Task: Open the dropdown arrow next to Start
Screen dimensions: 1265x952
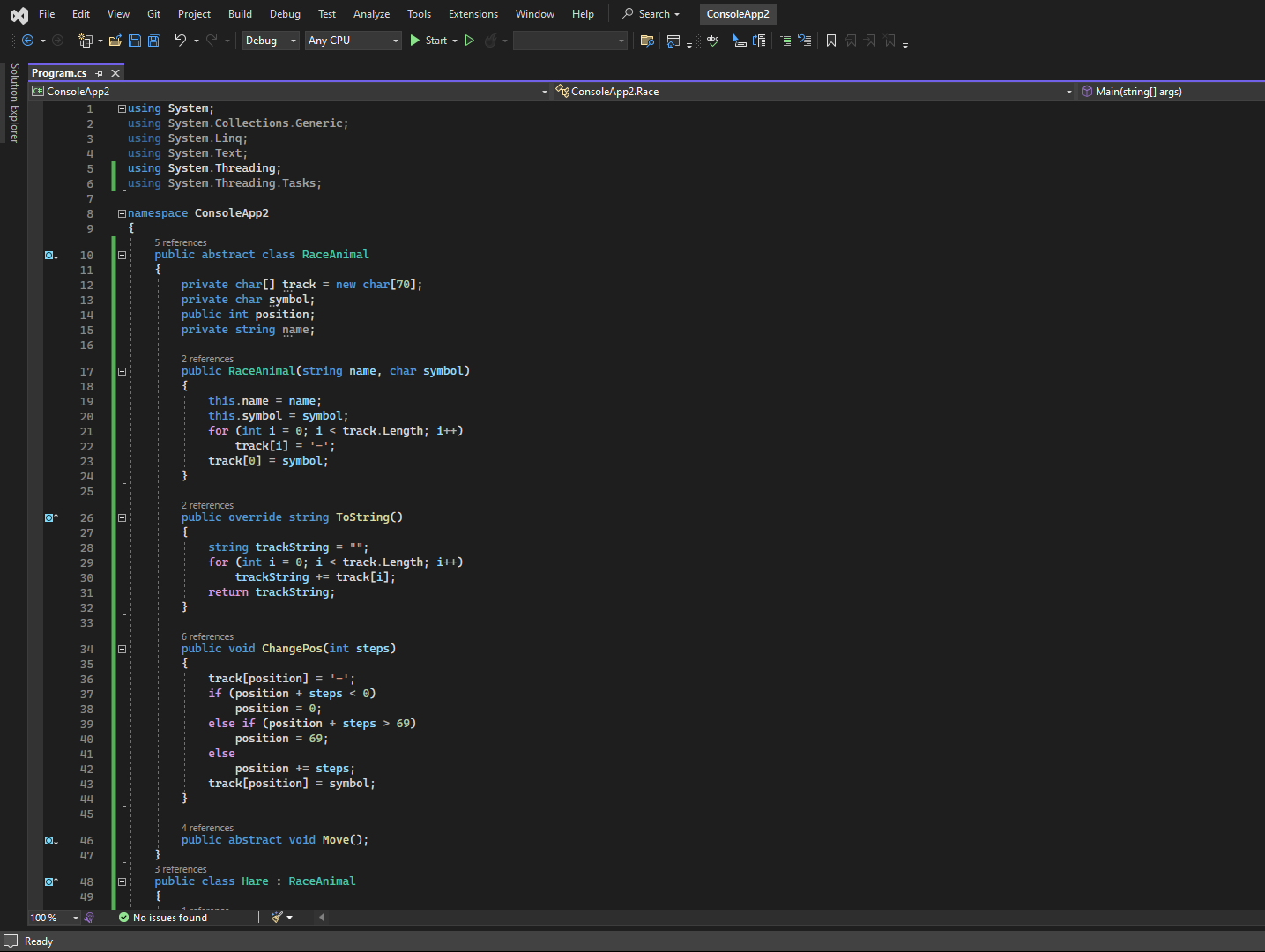Action: [455, 41]
